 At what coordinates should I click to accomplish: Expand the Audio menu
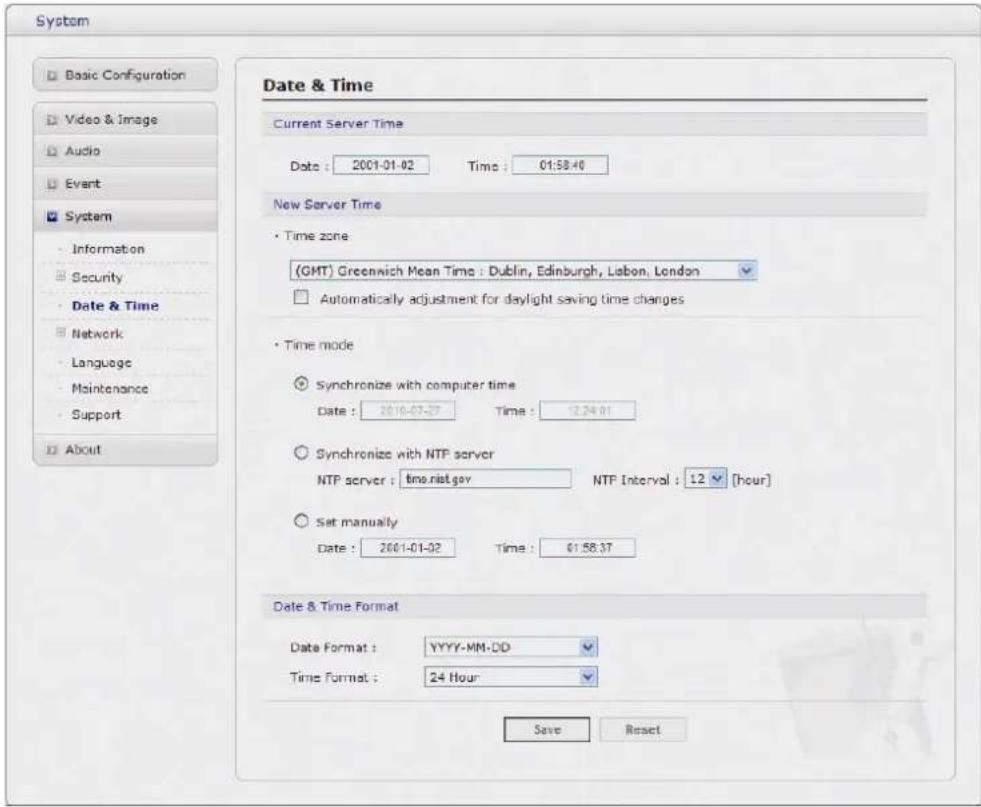point(125,151)
